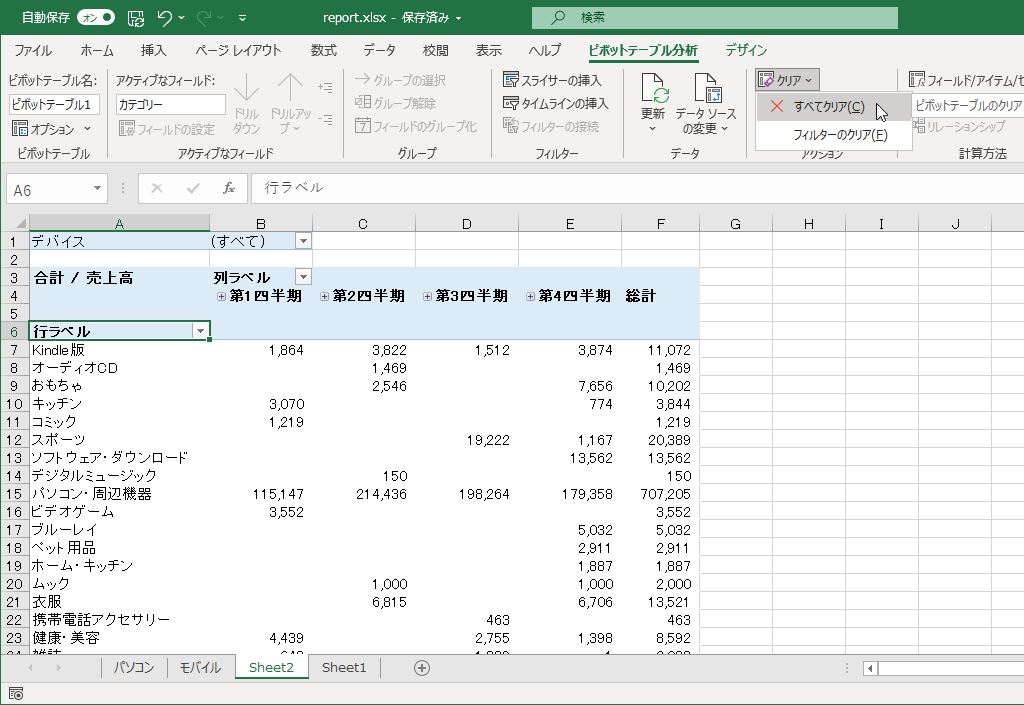
Task: Open the デバイス filter dropdown in B1
Action: coord(303,241)
